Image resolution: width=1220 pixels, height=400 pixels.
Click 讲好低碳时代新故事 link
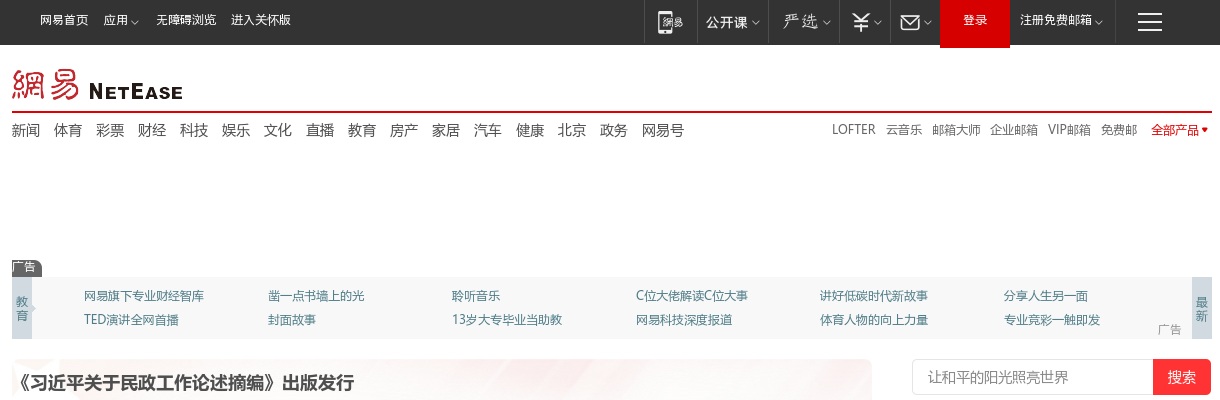[x=874, y=296]
